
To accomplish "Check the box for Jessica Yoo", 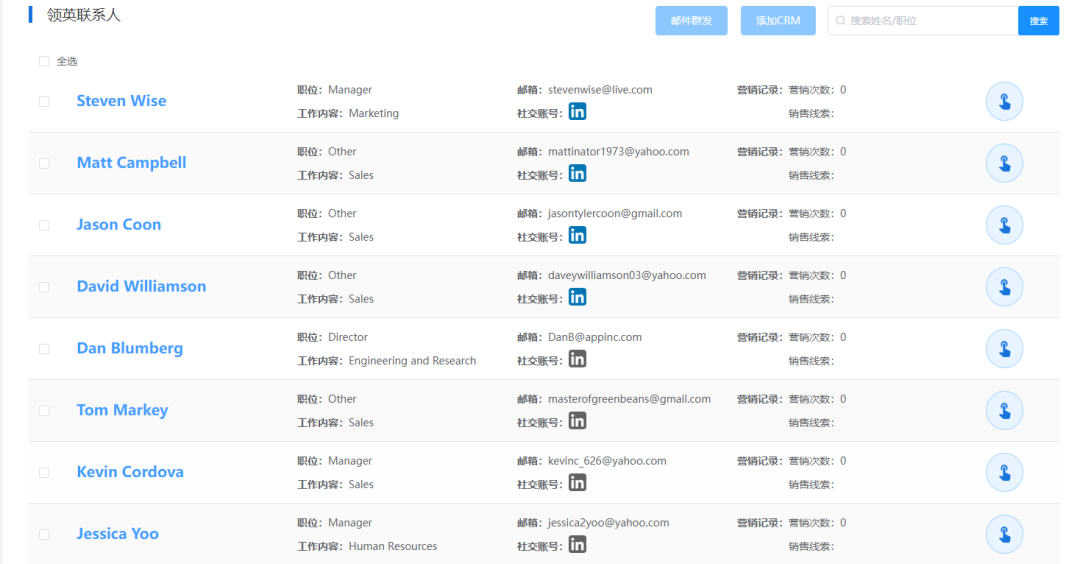I will tap(44, 534).
